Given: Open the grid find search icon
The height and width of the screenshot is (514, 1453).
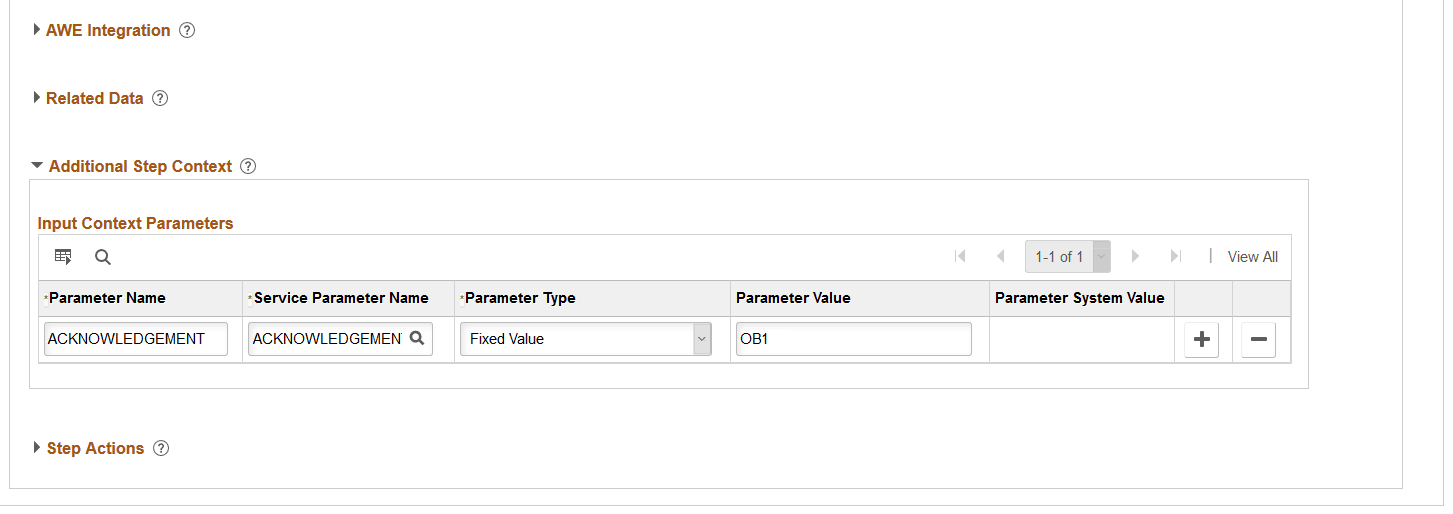Looking at the screenshot, I should 103,257.
